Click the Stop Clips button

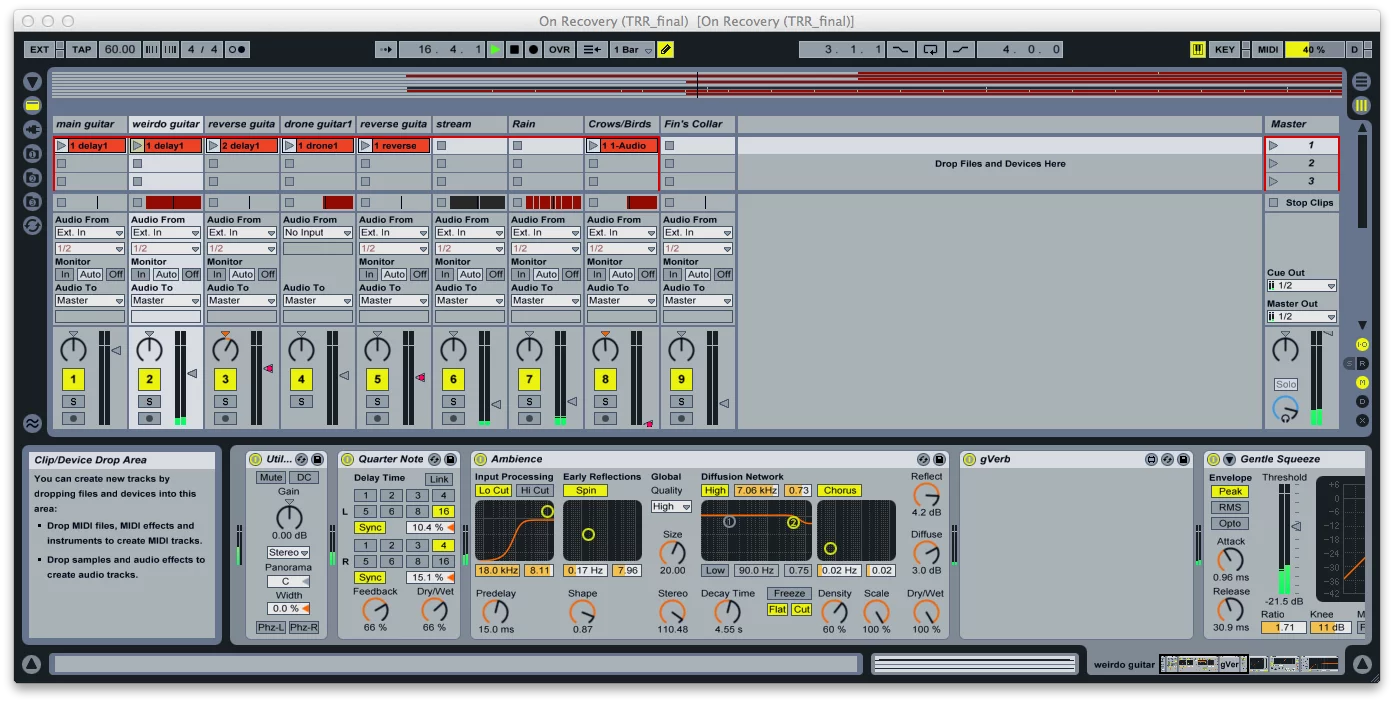(1301, 203)
